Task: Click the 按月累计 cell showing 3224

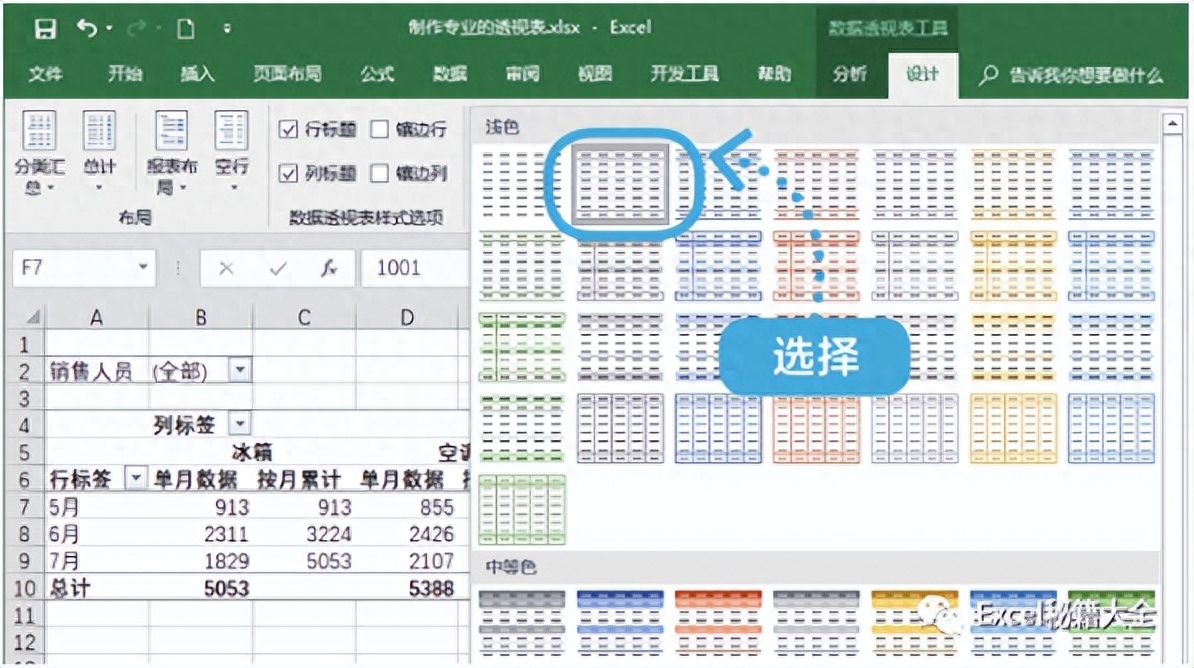Action: coord(304,534)
